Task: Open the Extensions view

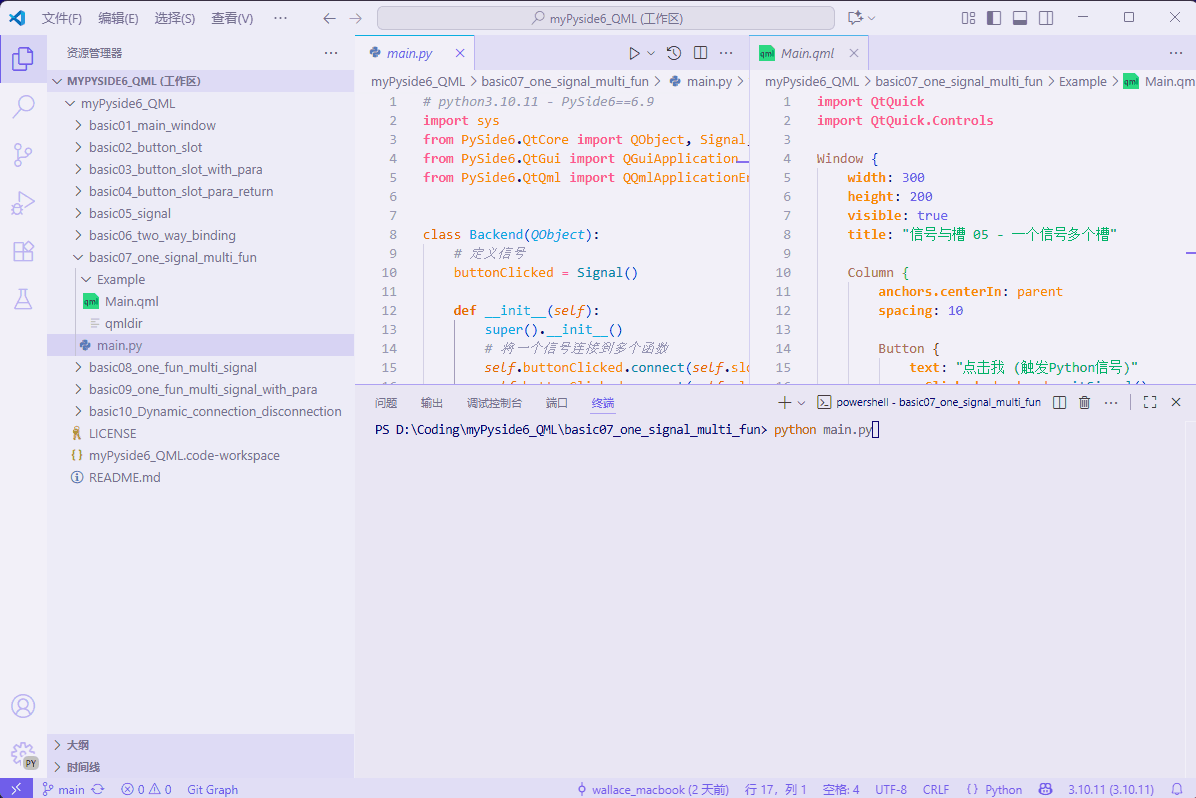Action: [x=23, y=251]
